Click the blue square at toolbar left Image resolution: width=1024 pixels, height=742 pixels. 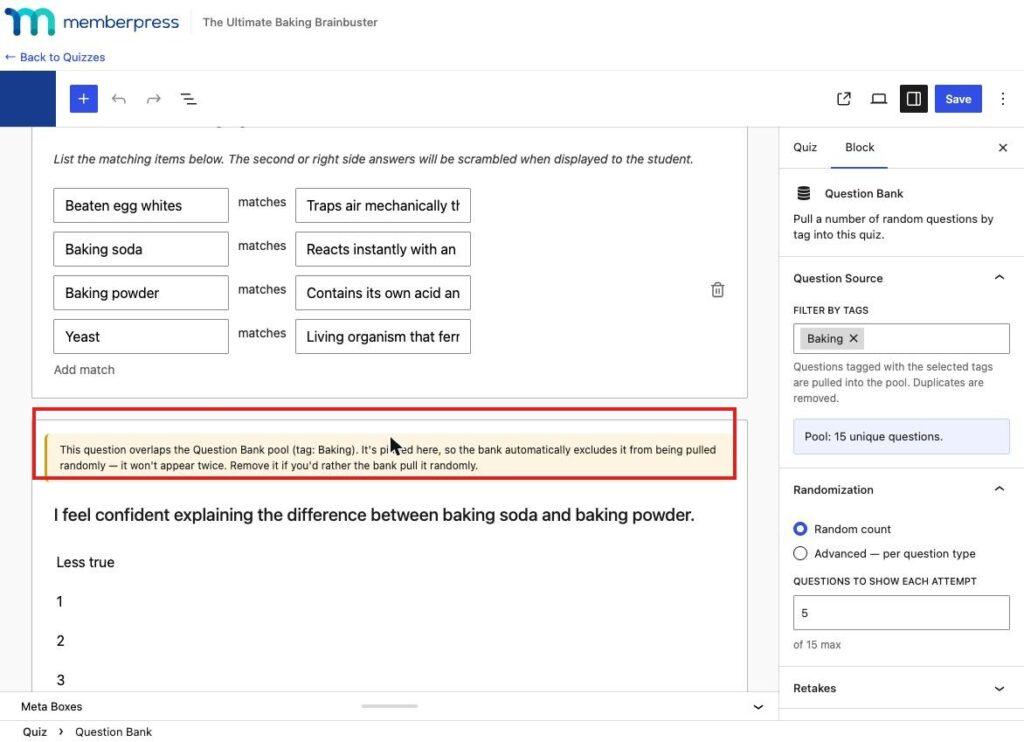28,99
